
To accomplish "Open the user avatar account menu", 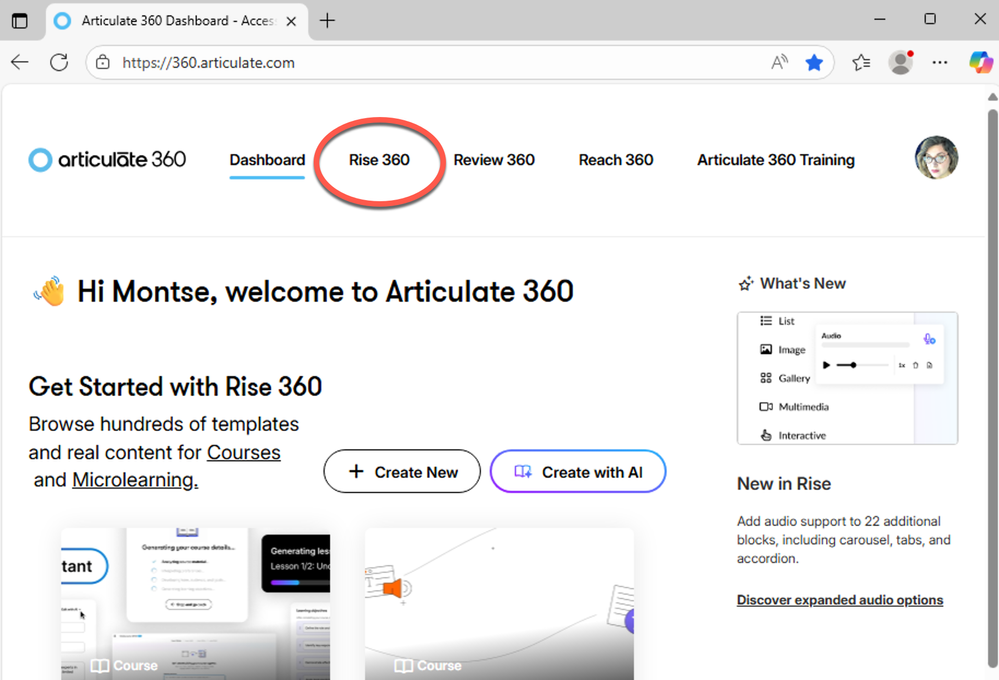I will coord(936,157).
